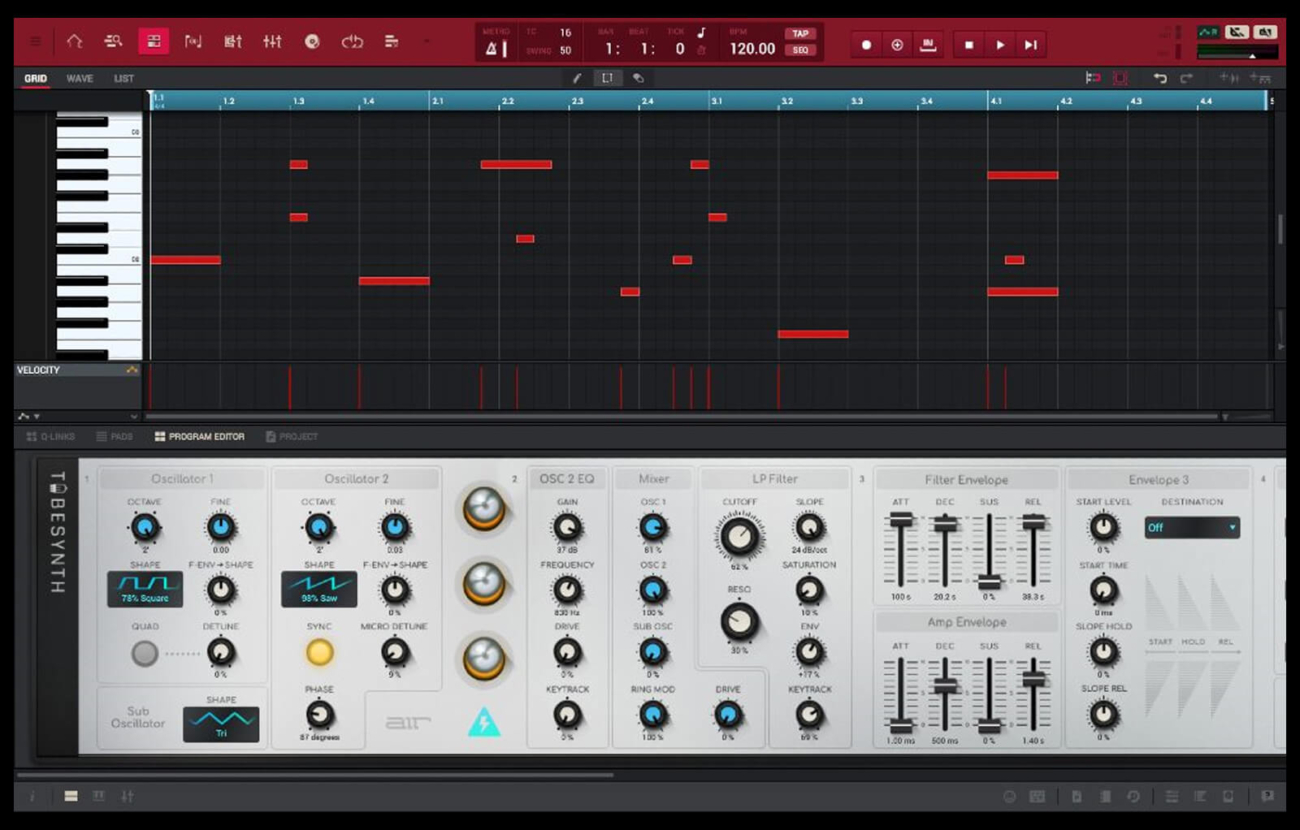
Task: Open the Looper icon
Action: (x=352, y=42)
